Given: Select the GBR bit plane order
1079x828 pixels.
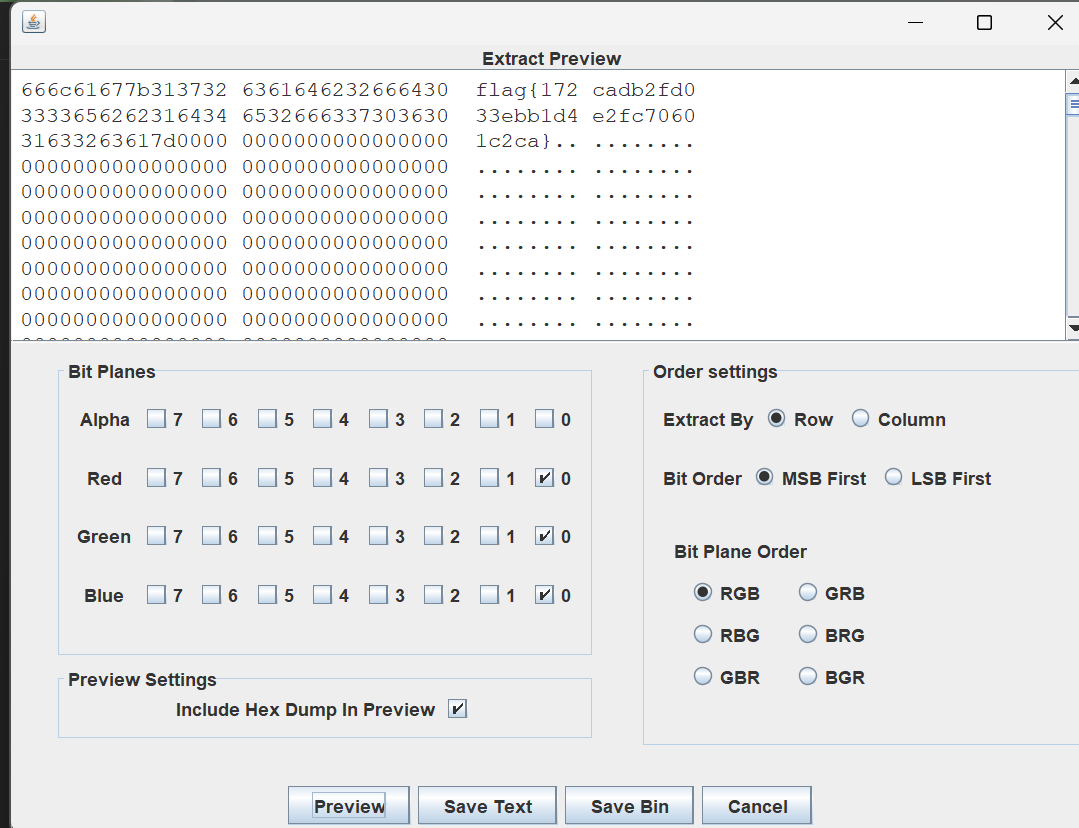Looking at the screenshot, I should (x=703, y=676).
